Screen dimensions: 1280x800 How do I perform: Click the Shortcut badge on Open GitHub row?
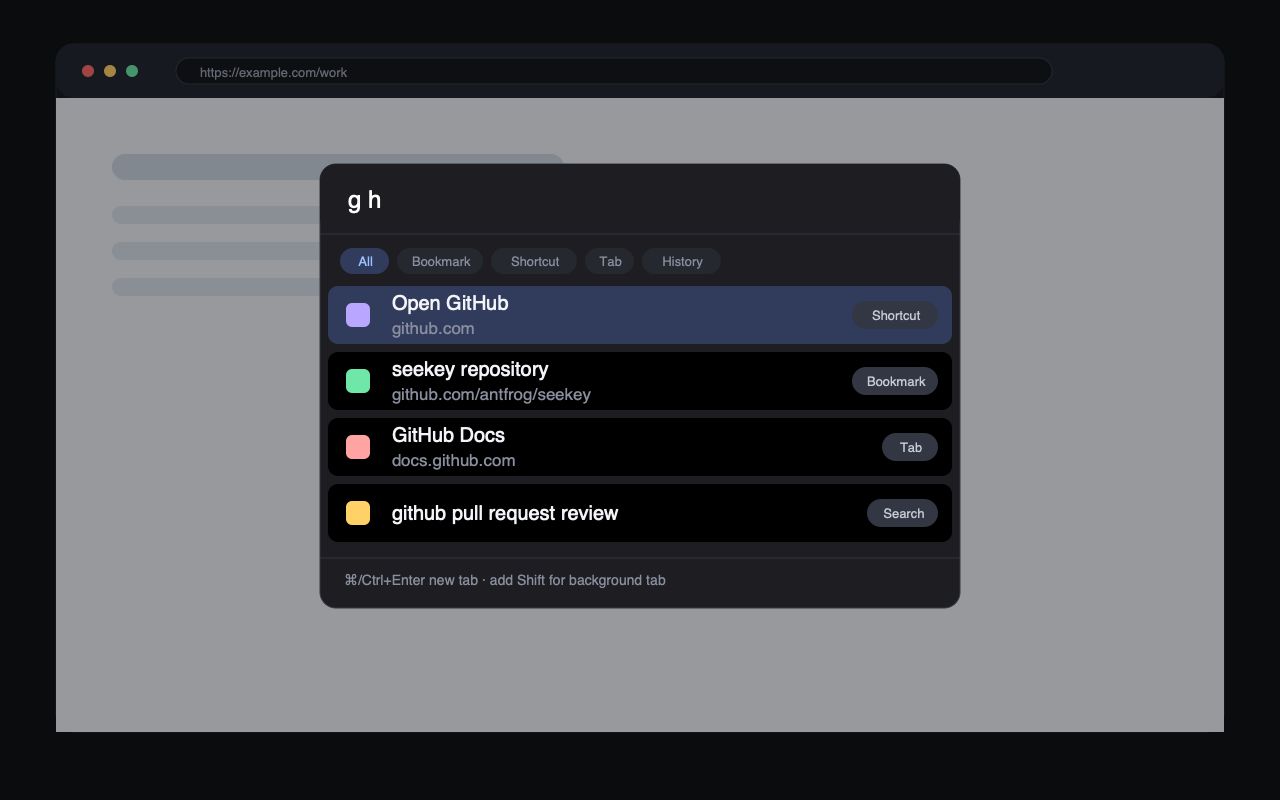(895, 315)
